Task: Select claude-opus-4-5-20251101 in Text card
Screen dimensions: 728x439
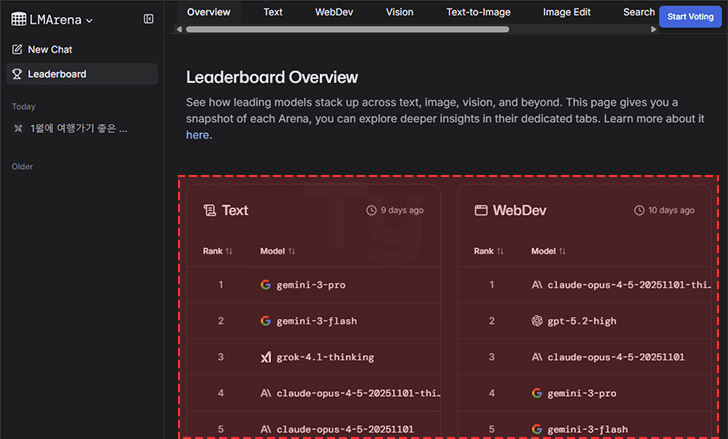Action: tap(345, 429)
